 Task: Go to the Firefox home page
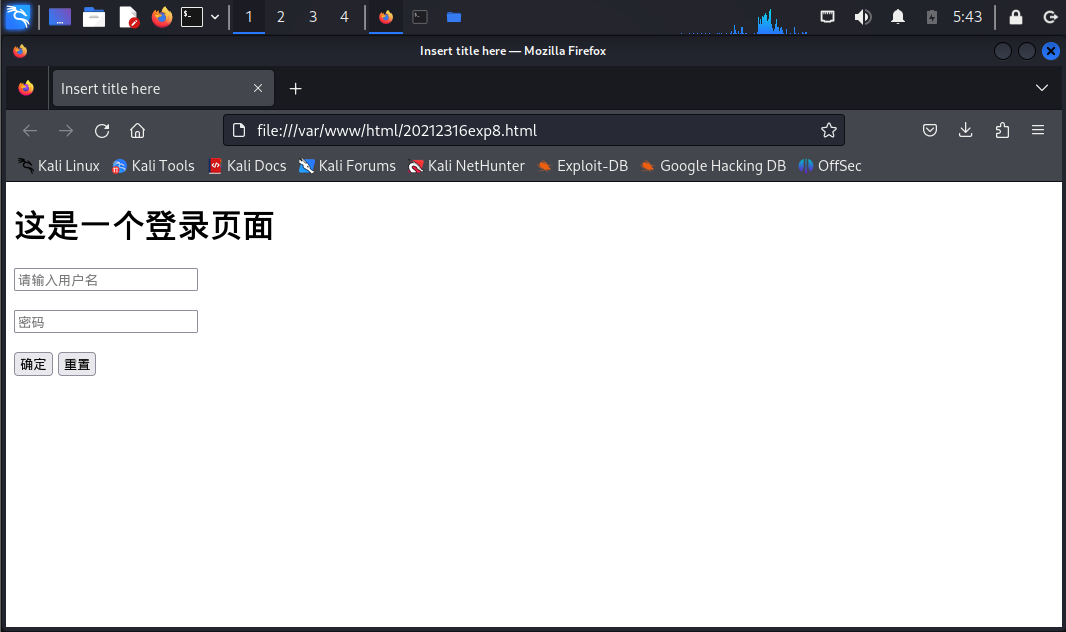tap(137, 130)
